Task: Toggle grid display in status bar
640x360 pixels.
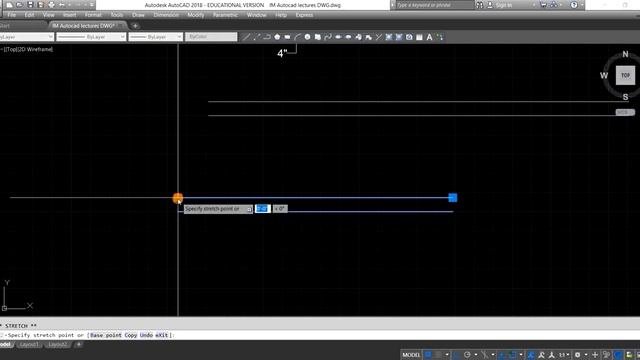Action: tap(428, 355)
